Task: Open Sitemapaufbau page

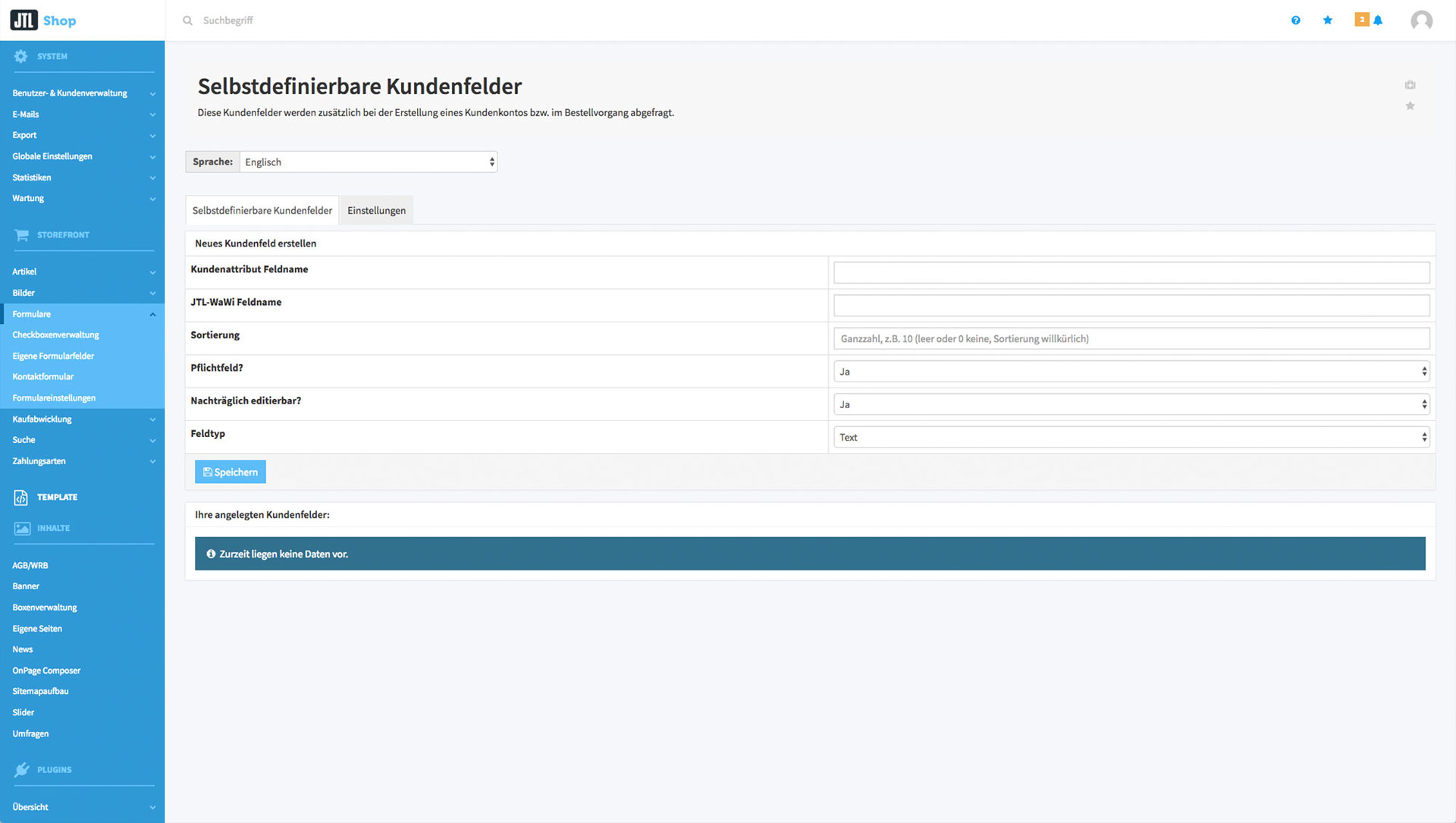Action: (40, 692)
